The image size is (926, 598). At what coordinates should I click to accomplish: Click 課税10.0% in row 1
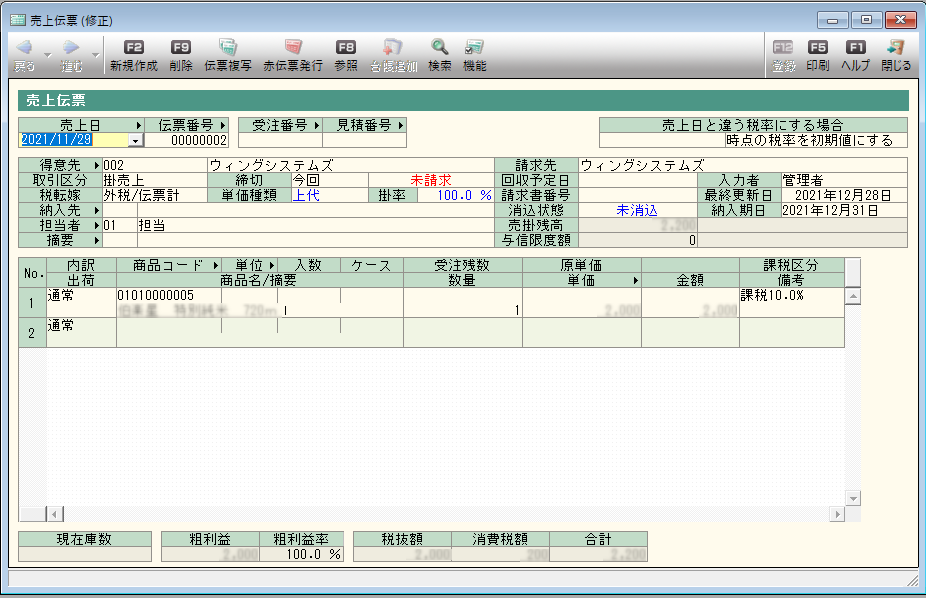point(772,295)
